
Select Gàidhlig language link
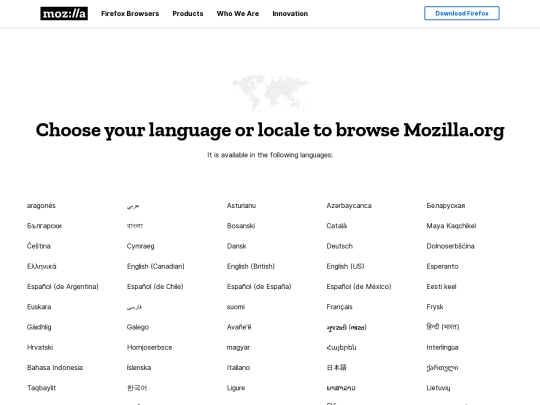point(39,327)
